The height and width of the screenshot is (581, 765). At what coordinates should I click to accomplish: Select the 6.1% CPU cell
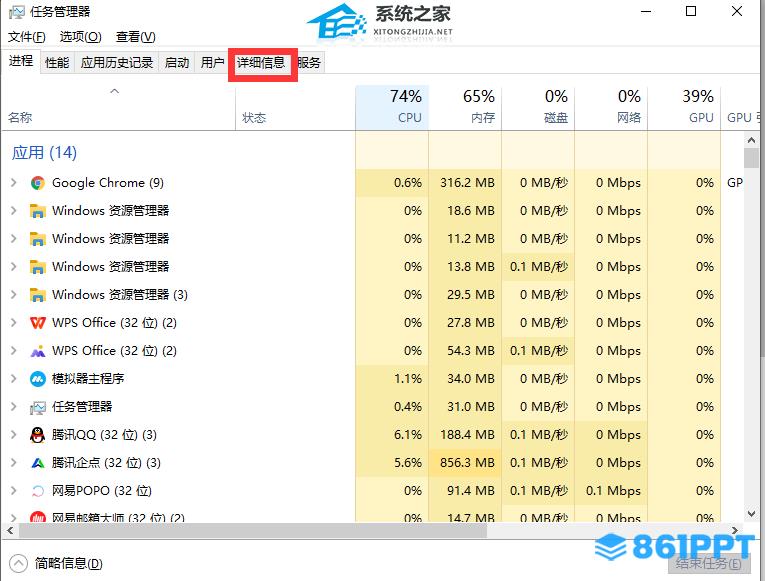pos(392,435)
